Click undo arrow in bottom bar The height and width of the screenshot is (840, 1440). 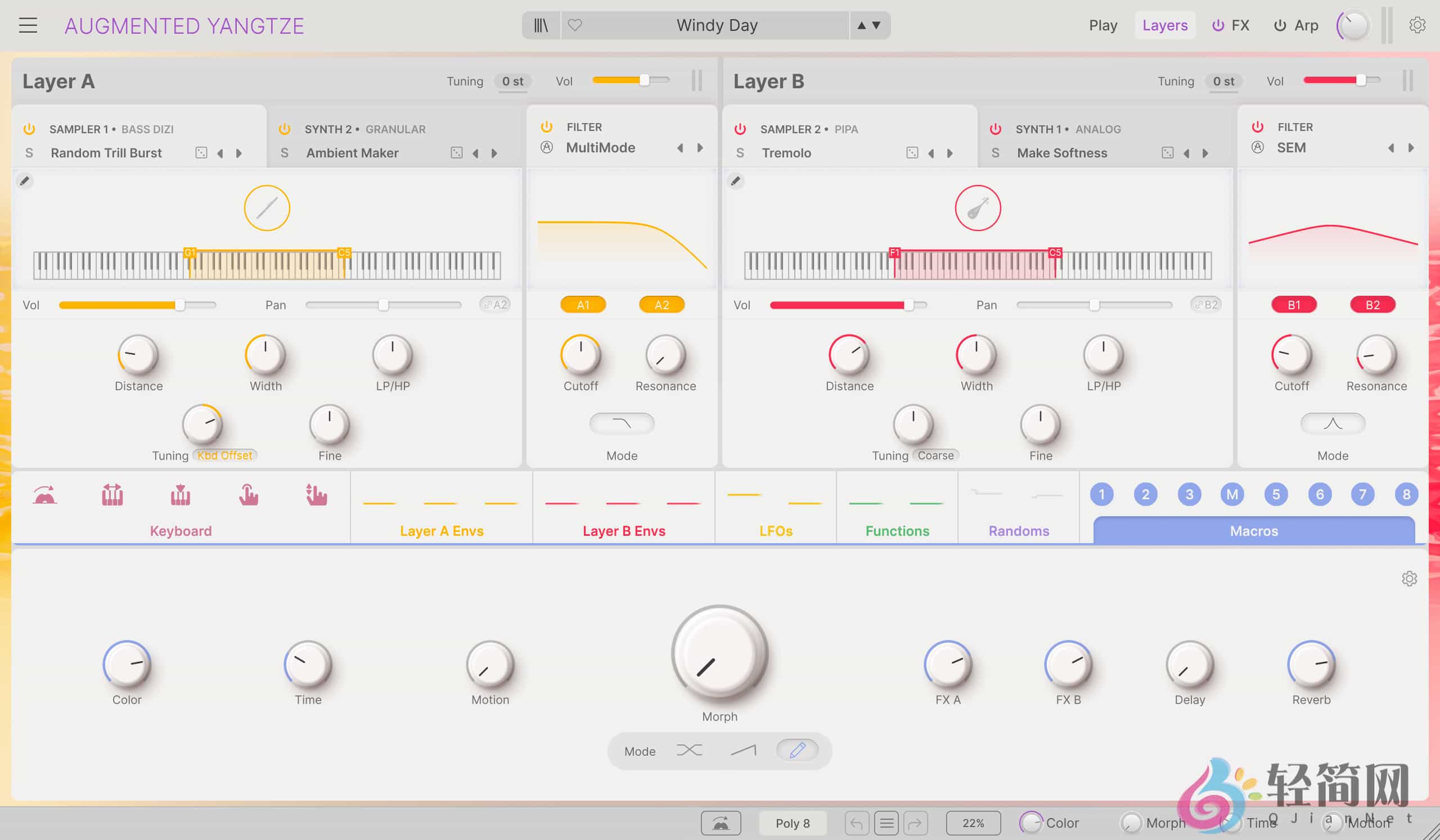coord(857,823)
